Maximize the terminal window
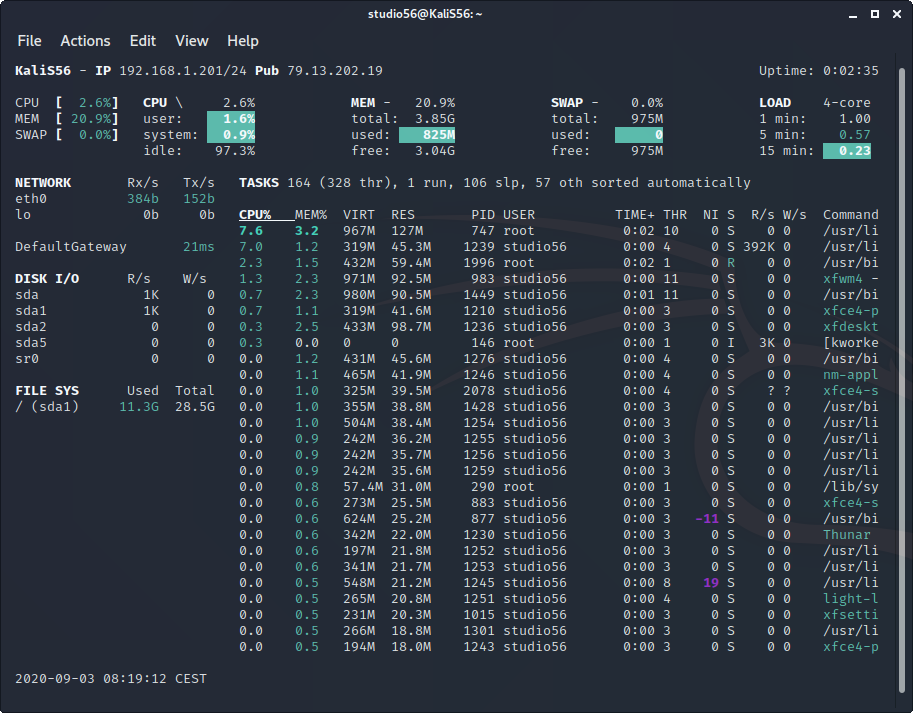Image resolution: width=913 pixels, height=713 pixels. pos(873,14)
